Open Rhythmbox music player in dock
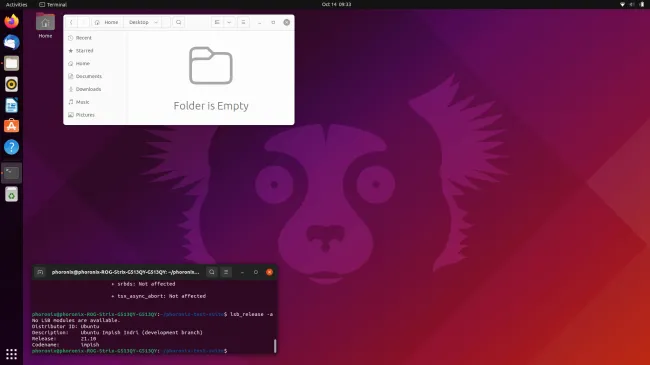650x365 pixels. pos(12,84)
